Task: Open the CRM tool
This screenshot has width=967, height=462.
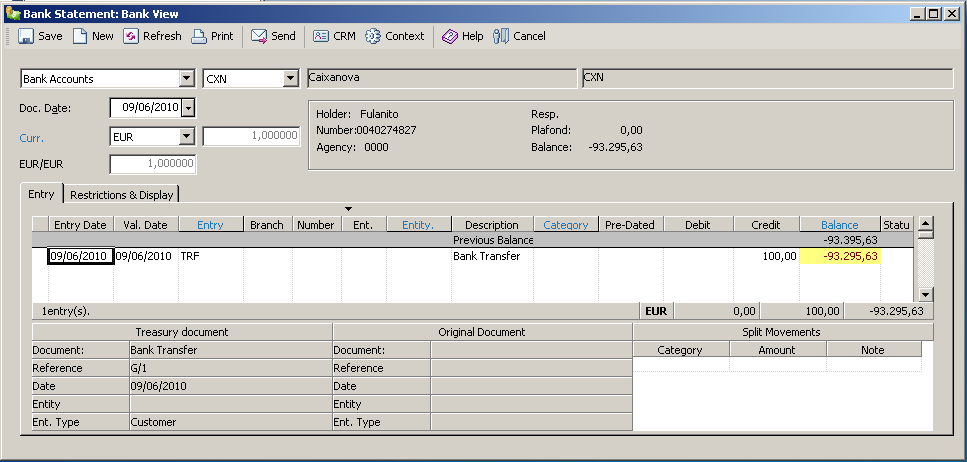Action: [321, 36]
